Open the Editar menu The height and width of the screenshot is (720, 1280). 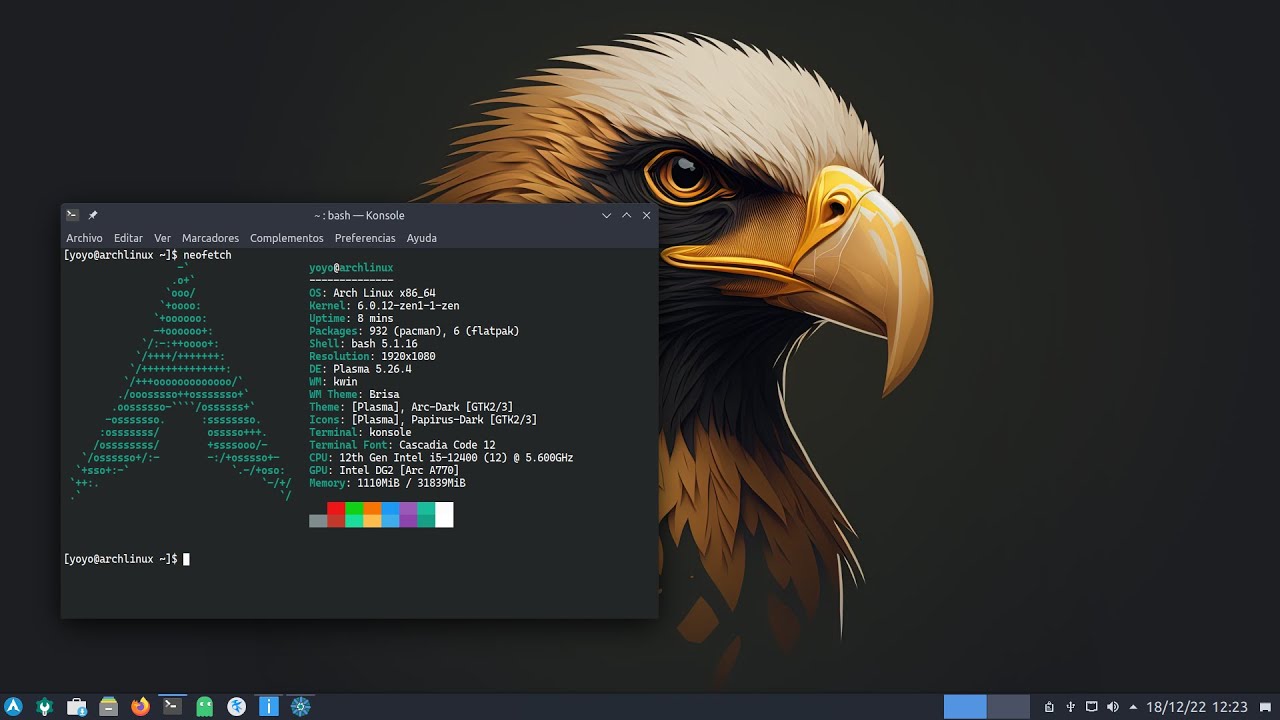[128, 238]
